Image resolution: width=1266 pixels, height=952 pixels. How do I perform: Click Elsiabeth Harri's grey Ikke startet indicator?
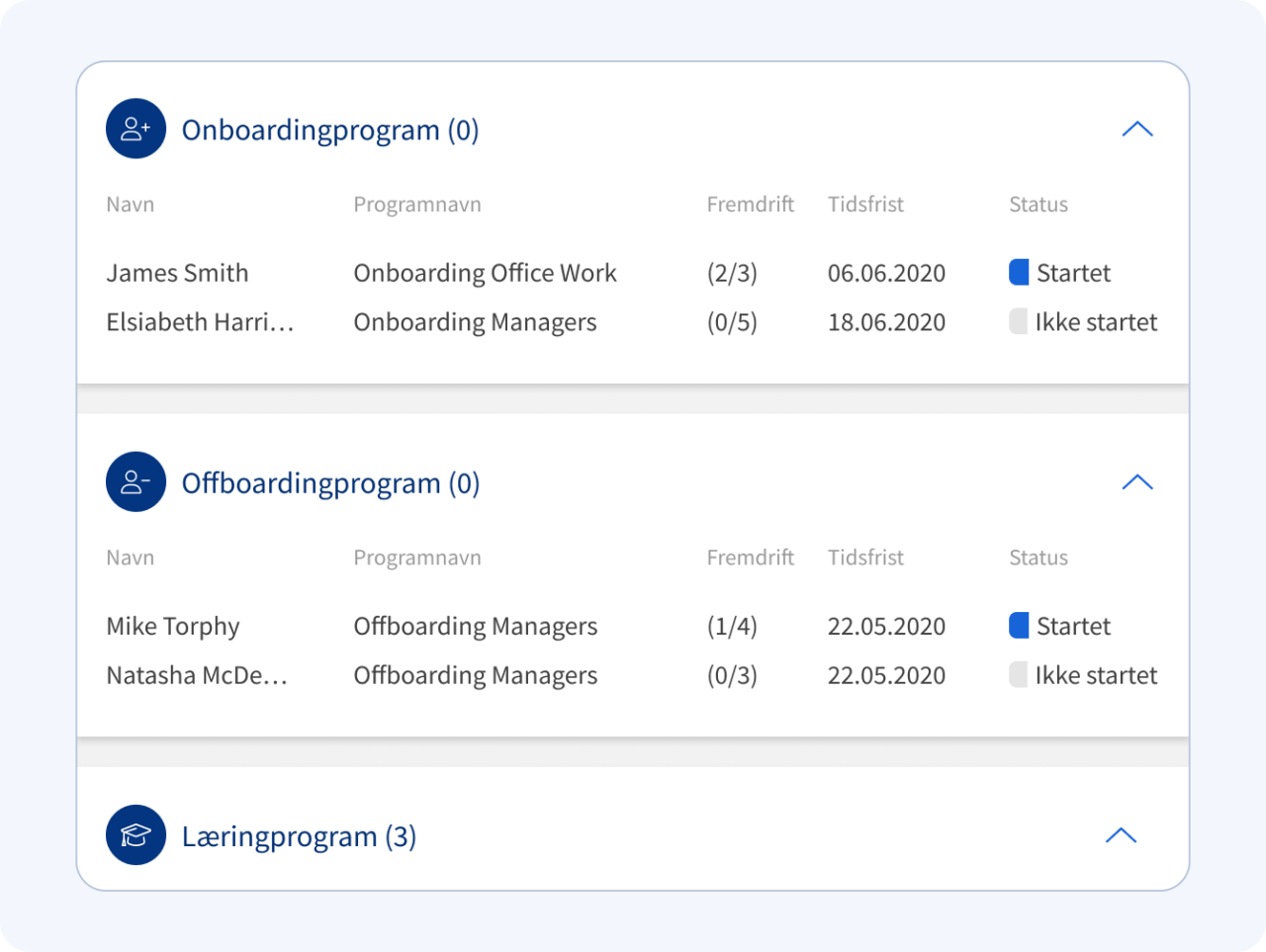coord(1019,322)
